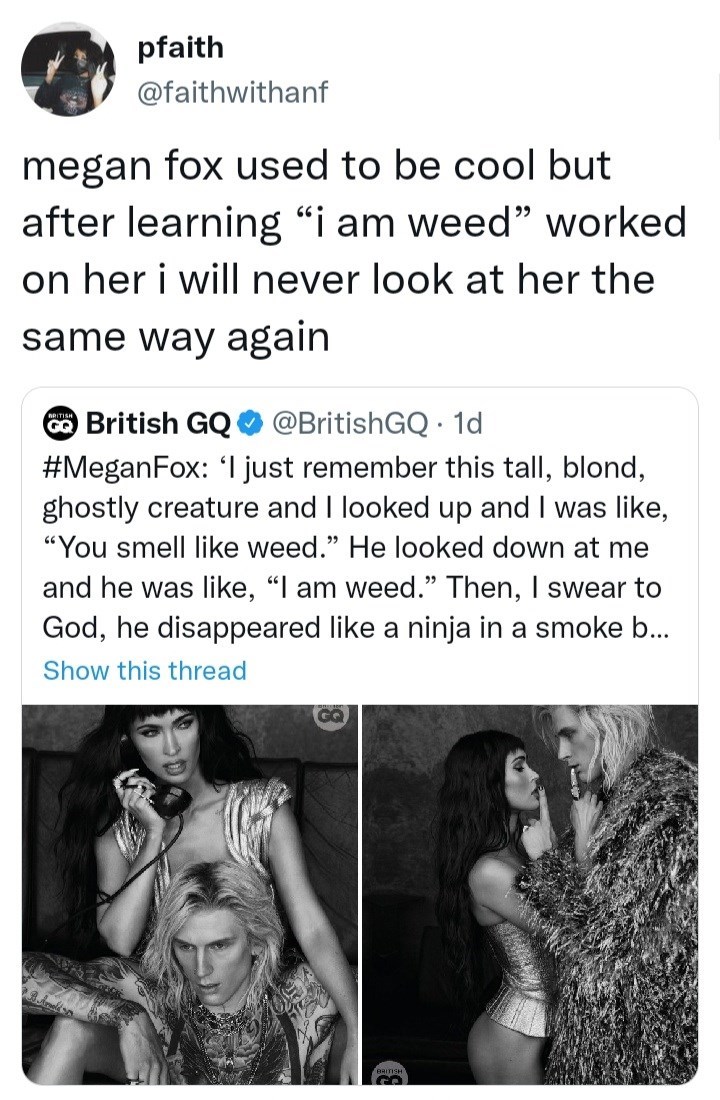Image resolution: width=720 pixels, height=1100 pixels.
Task: Open the British GQ account name
Action: 158,424
